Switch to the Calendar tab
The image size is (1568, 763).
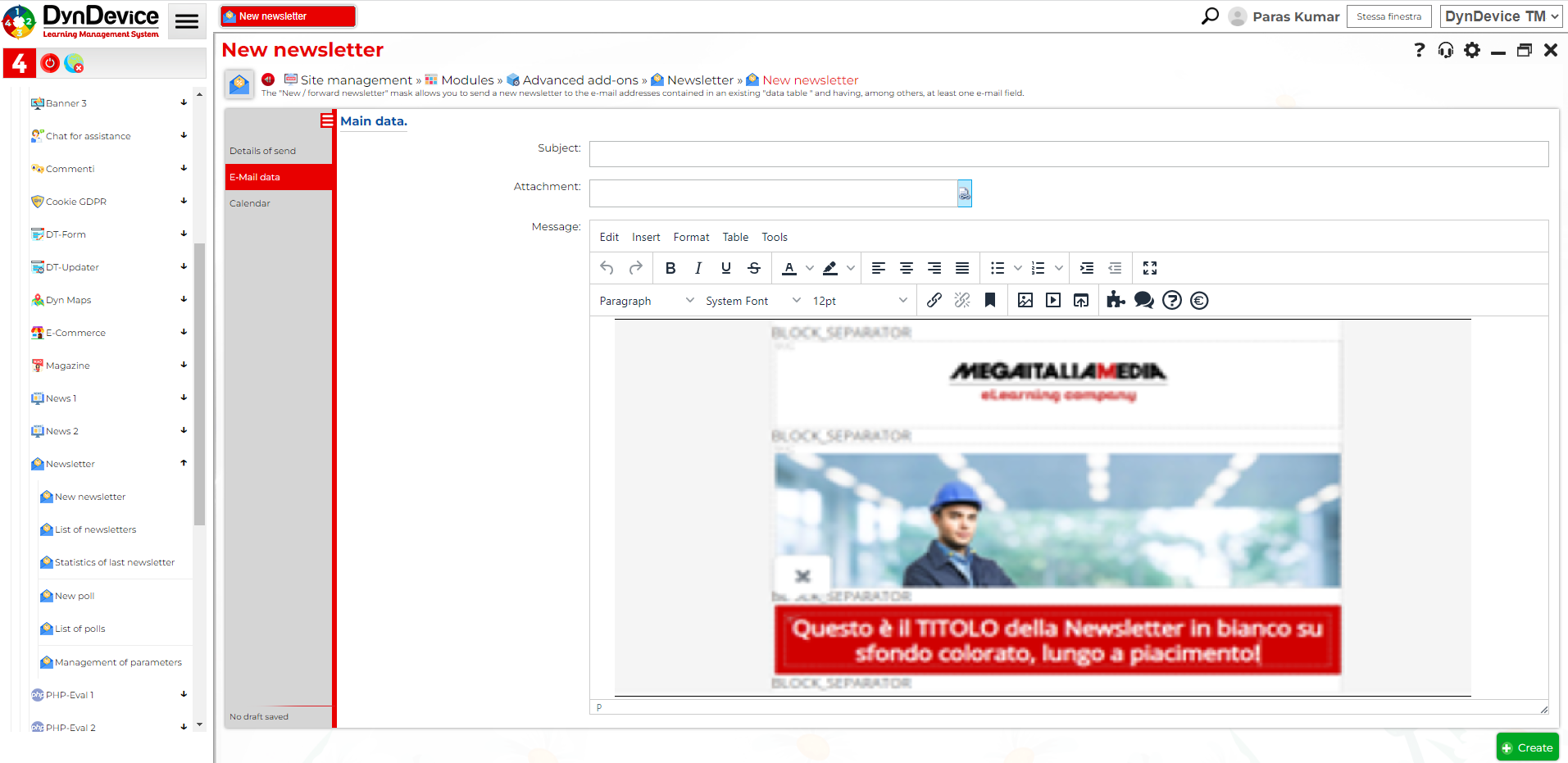tap(250, 203)
